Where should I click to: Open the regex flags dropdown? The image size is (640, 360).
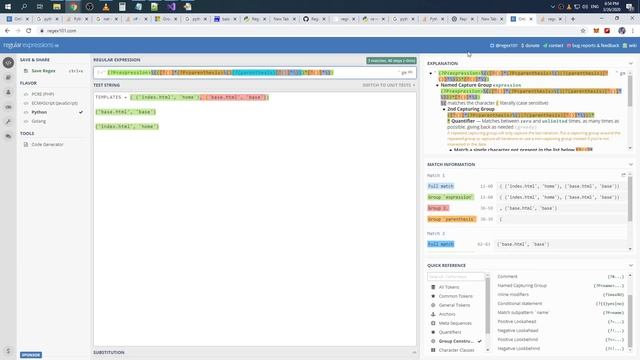point(407,73)
